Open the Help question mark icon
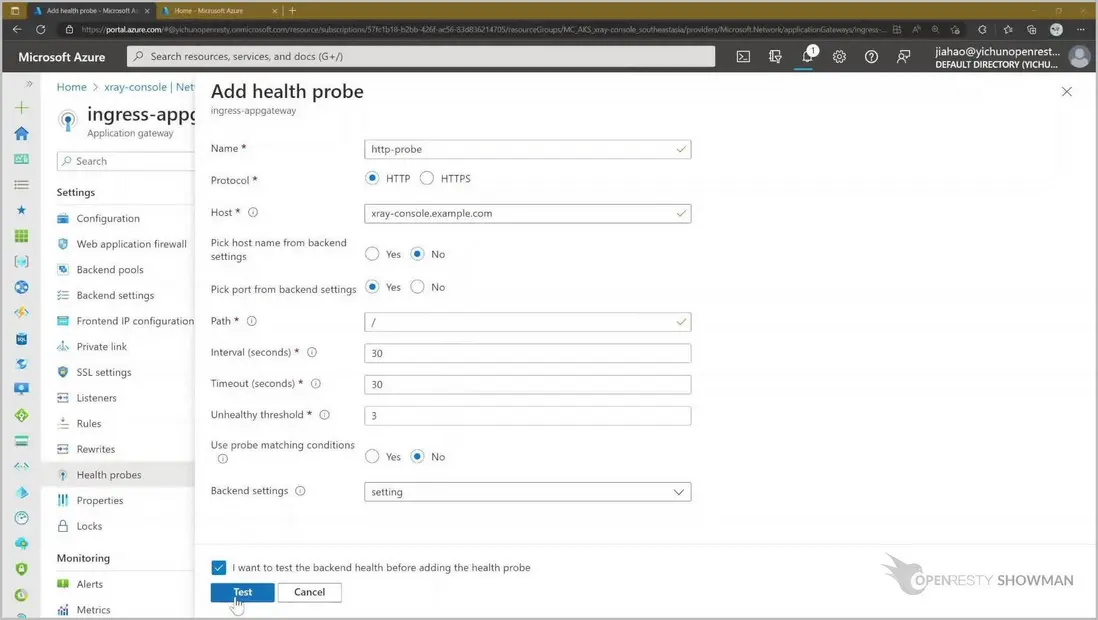The height and width of the screenshot is (620, 1098). tap(871, 57)
